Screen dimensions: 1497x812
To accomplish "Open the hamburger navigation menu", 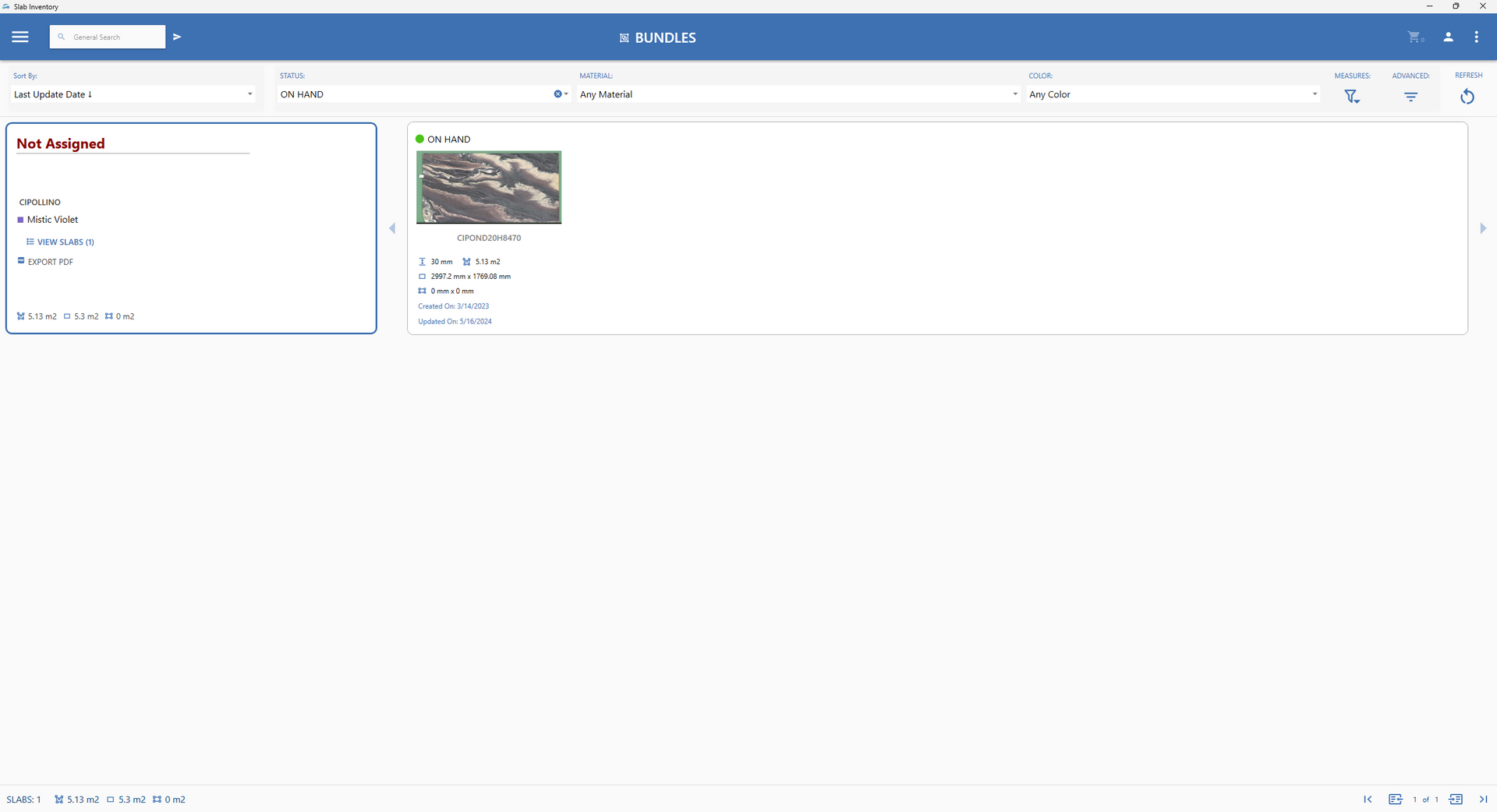I will [20, 37].
